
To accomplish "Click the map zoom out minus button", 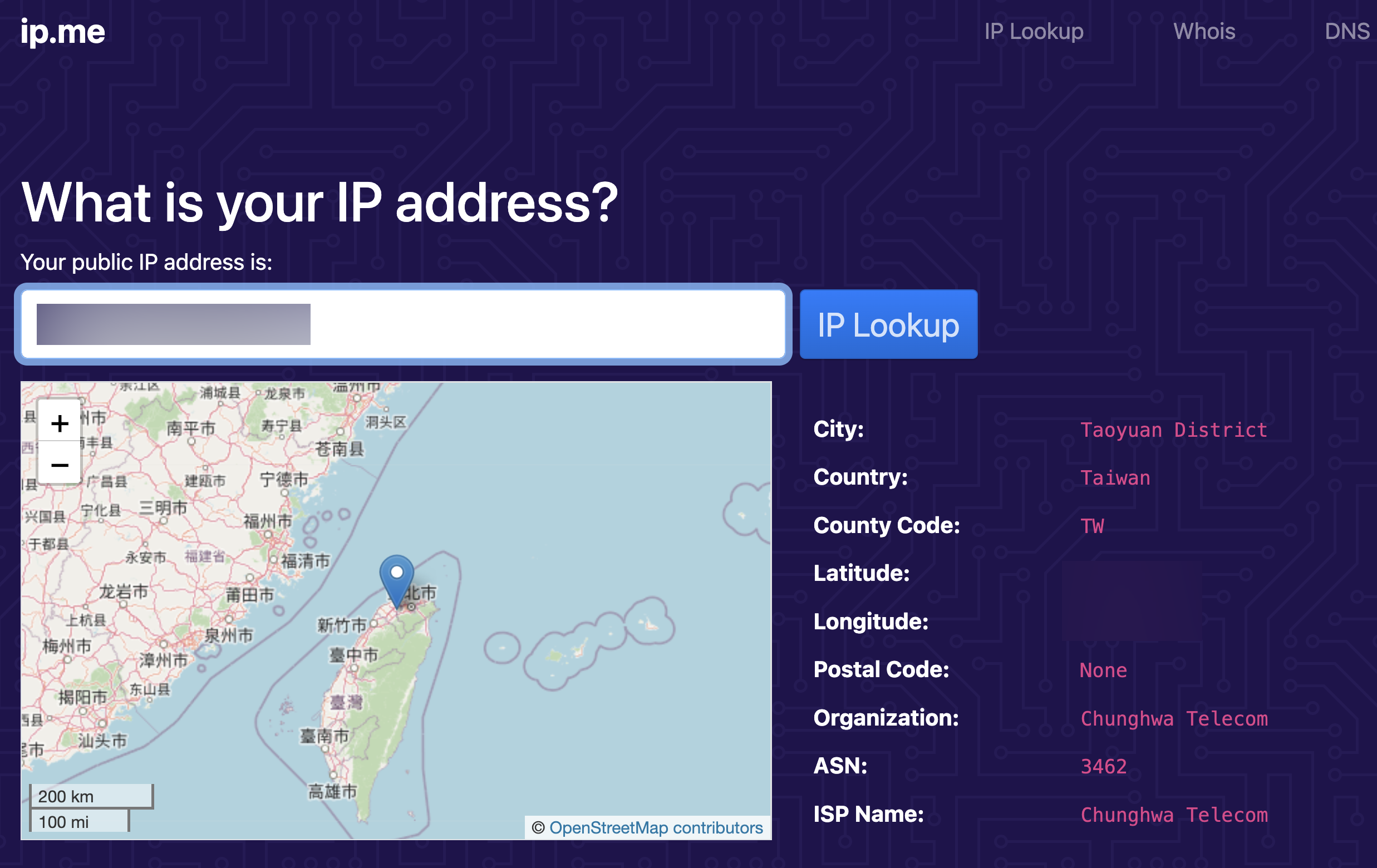I will click(x=60, y=464).
